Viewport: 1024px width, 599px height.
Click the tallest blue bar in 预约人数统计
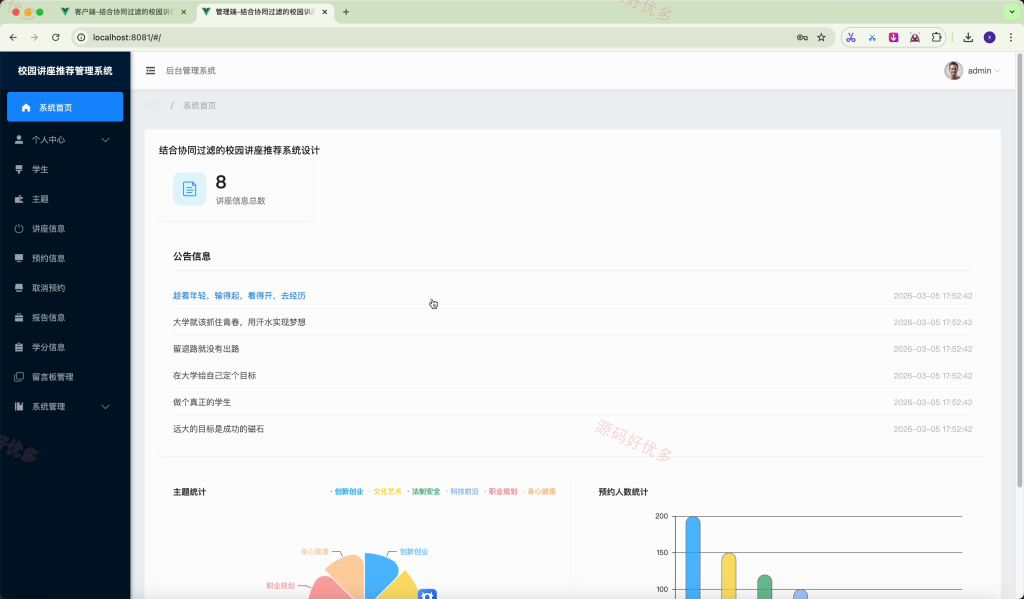[x=693, y=558]
